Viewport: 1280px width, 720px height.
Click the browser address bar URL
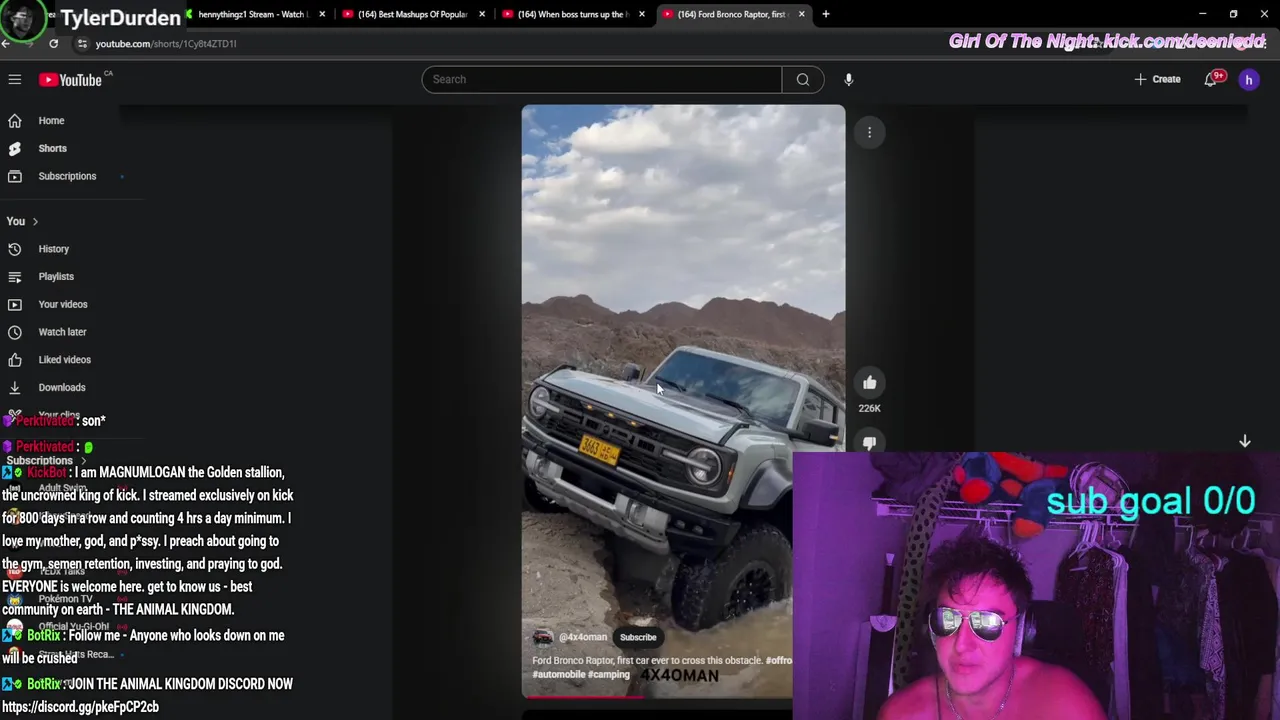tap(166, 44)
